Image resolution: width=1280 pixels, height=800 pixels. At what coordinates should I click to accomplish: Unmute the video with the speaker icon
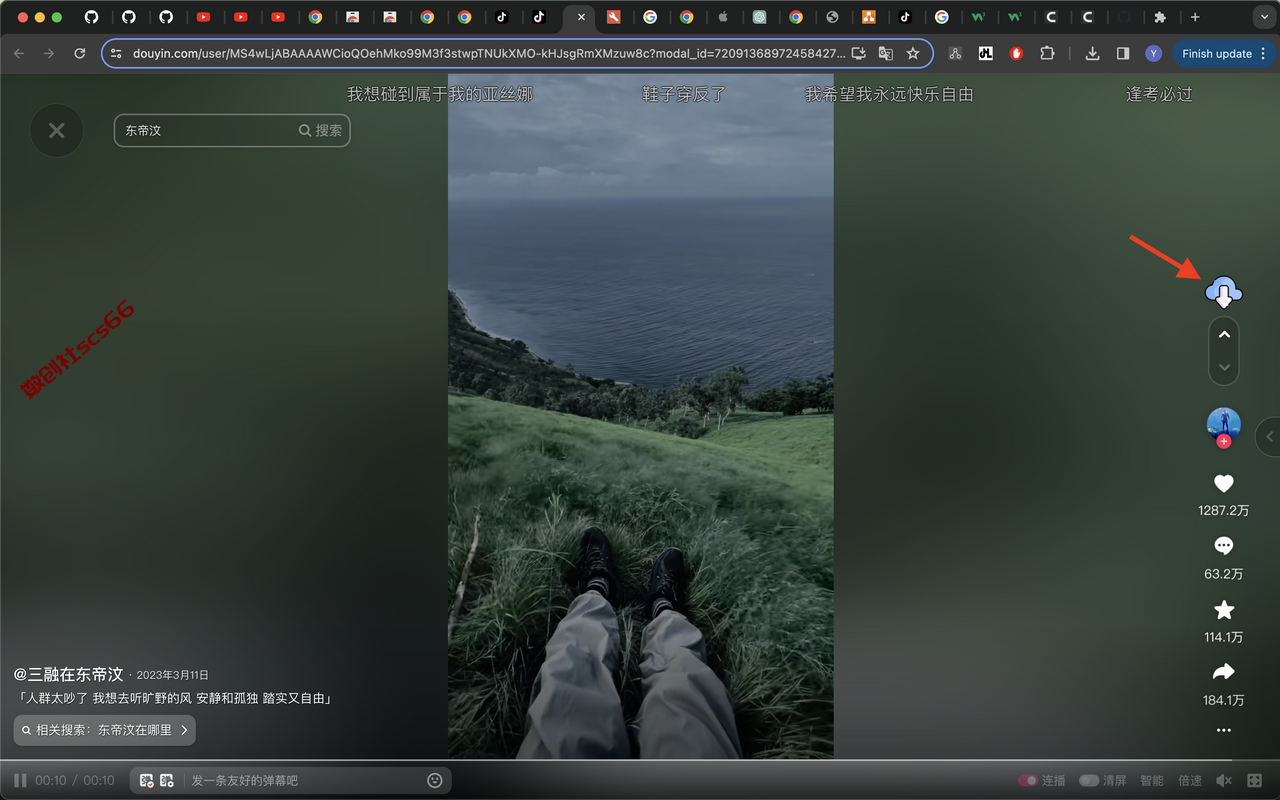click(x=1224, y=780)
